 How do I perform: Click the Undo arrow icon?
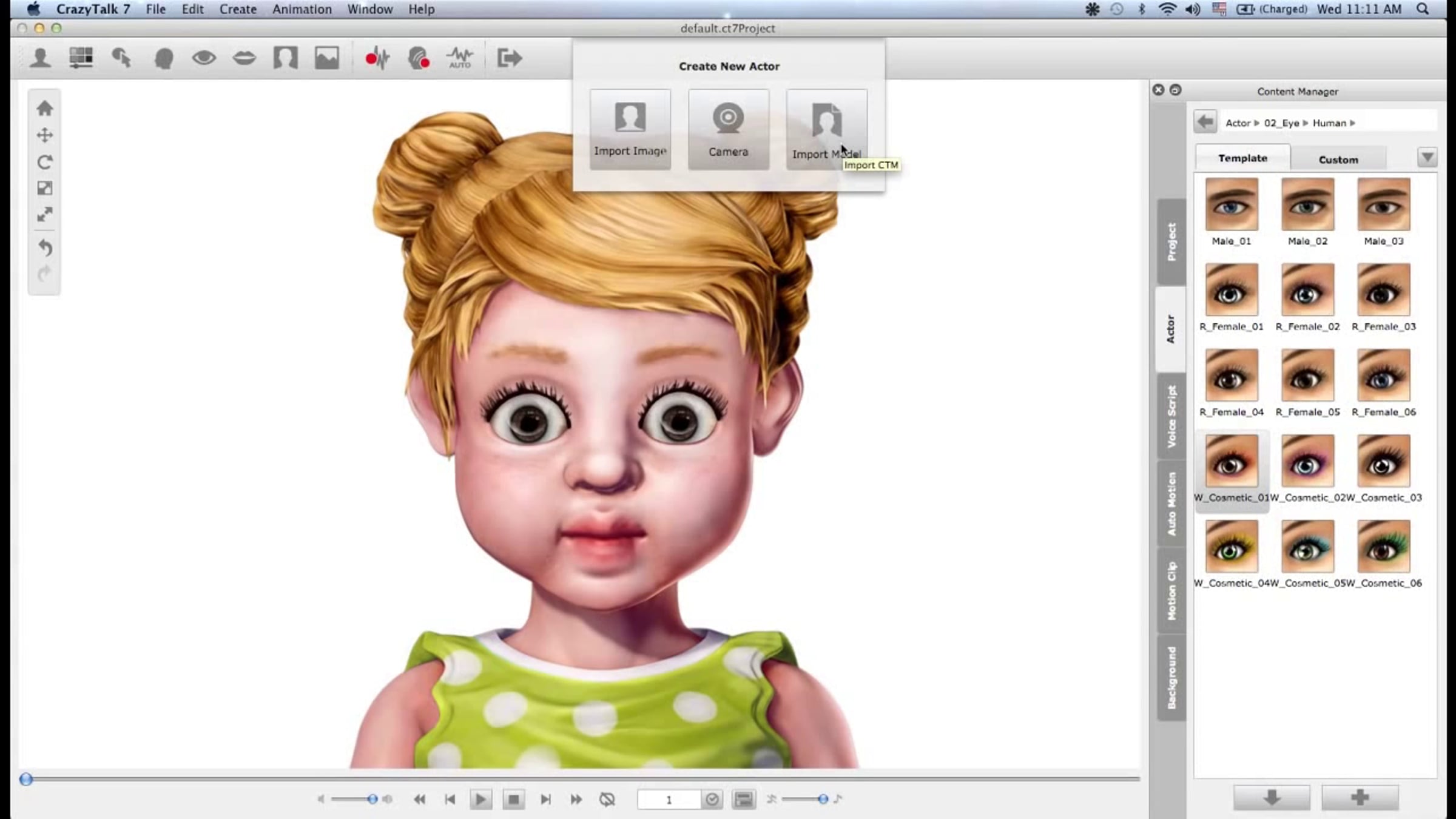[x=44, y=248]
